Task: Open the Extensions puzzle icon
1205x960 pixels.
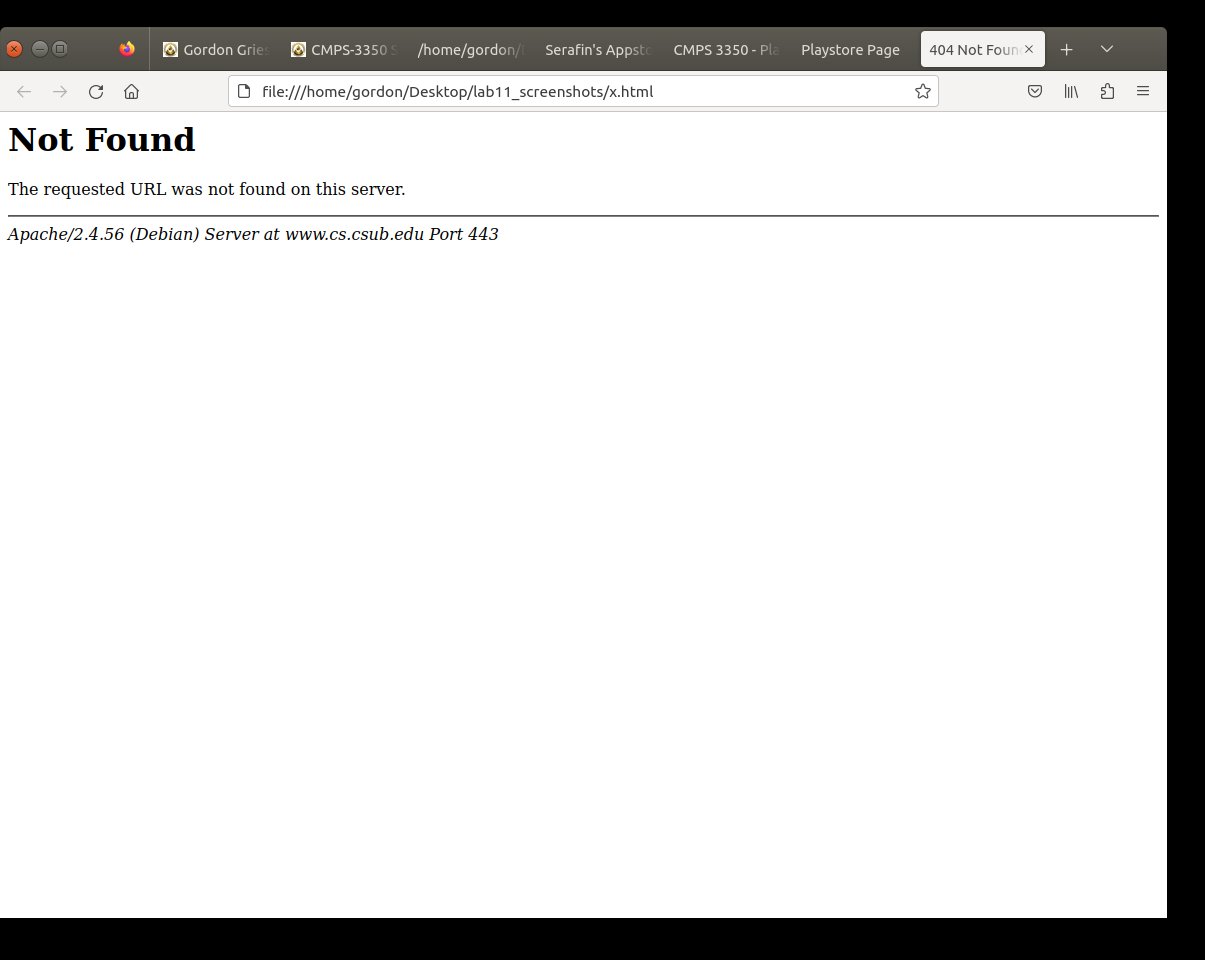Action: (1107, 92)
